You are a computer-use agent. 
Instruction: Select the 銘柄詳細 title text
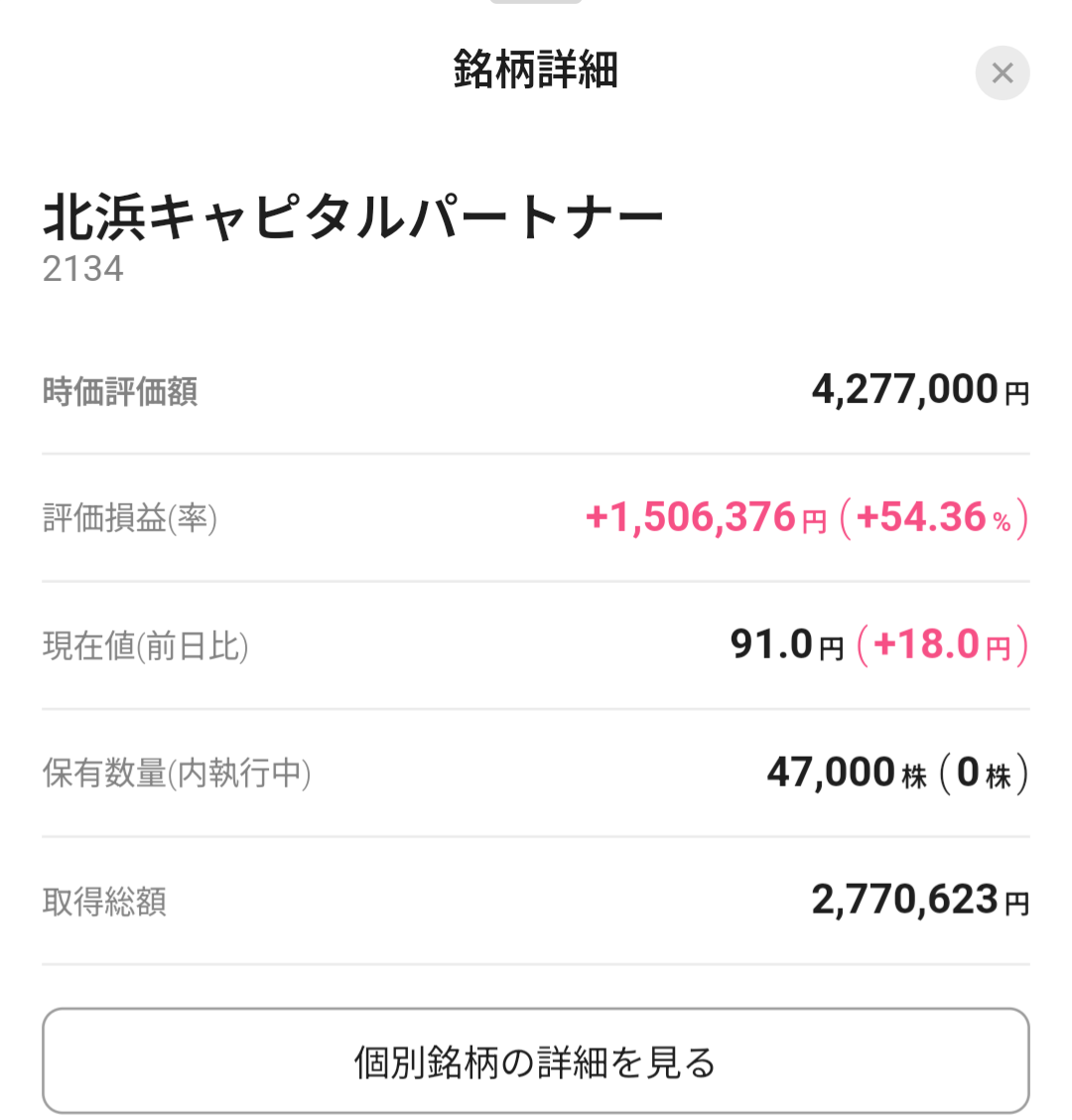536,70
